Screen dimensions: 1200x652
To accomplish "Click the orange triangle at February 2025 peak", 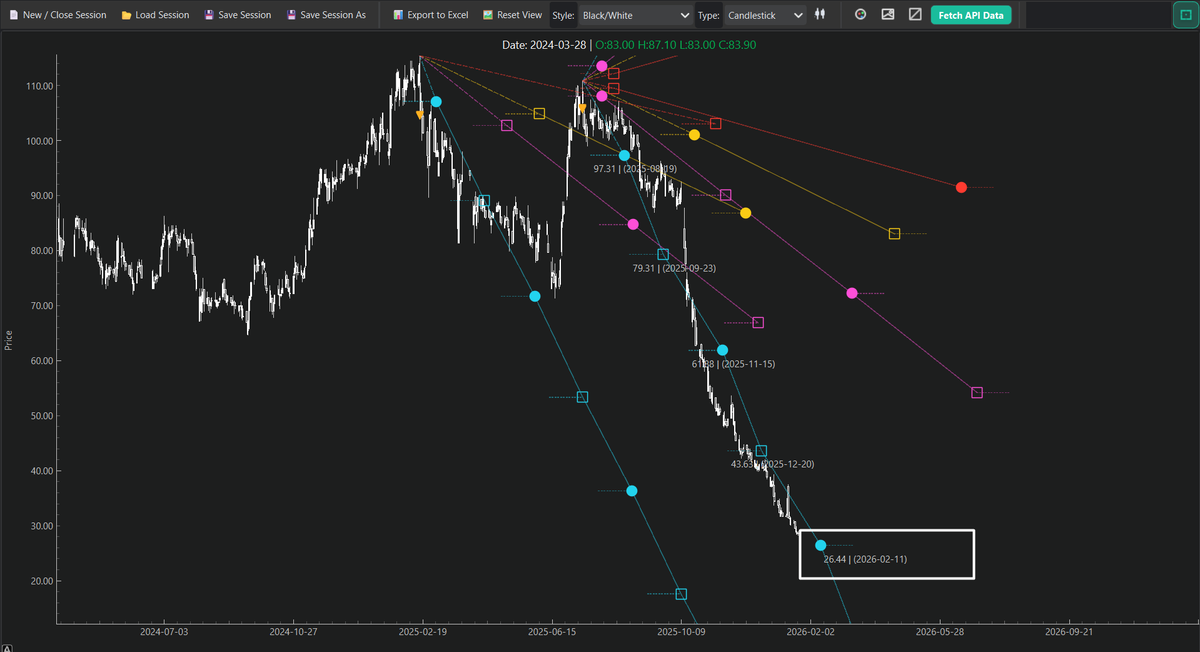I will (420, 115).
